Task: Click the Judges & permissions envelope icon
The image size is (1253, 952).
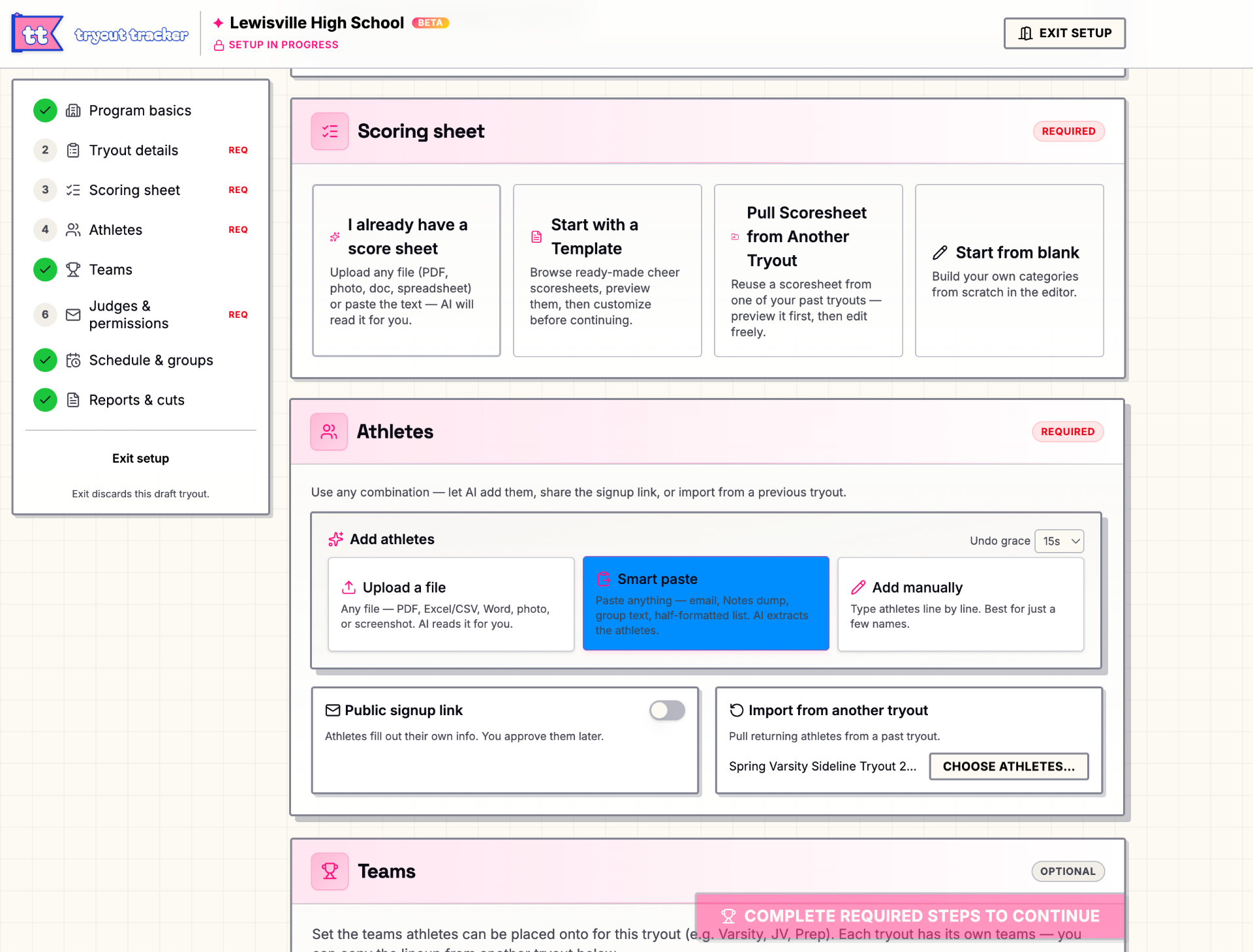Action: 73,315
